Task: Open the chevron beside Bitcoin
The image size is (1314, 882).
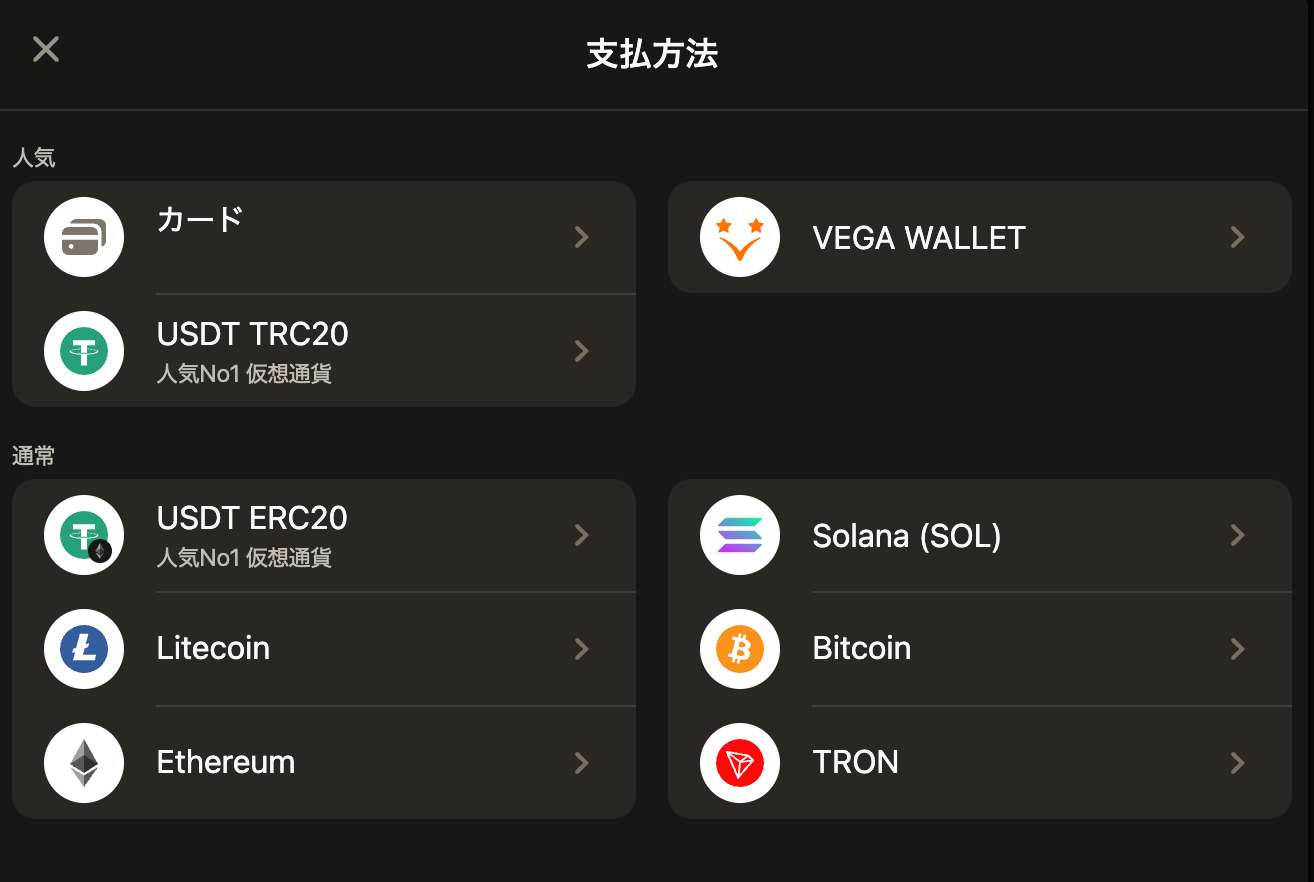Action: 1238,649
